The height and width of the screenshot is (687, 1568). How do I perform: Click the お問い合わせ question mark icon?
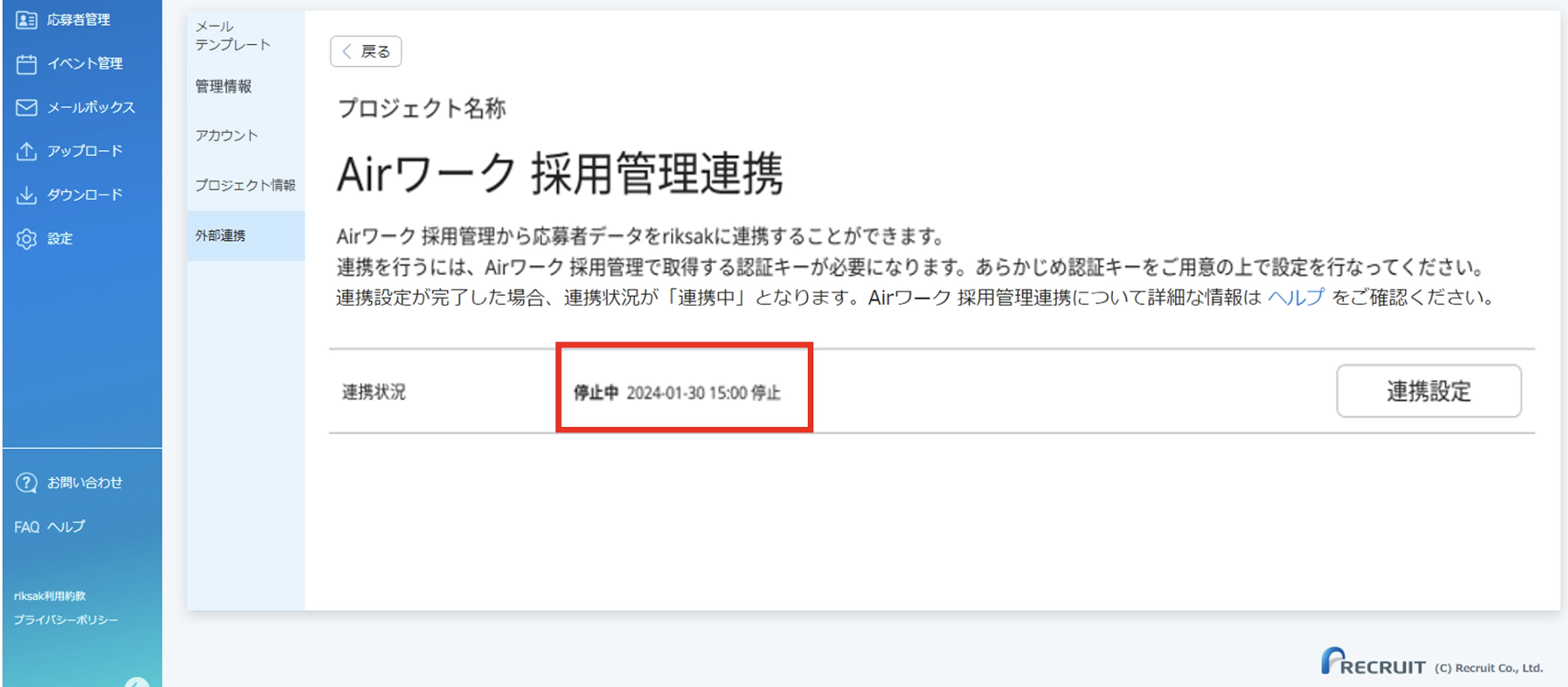(x=27, y=483)
